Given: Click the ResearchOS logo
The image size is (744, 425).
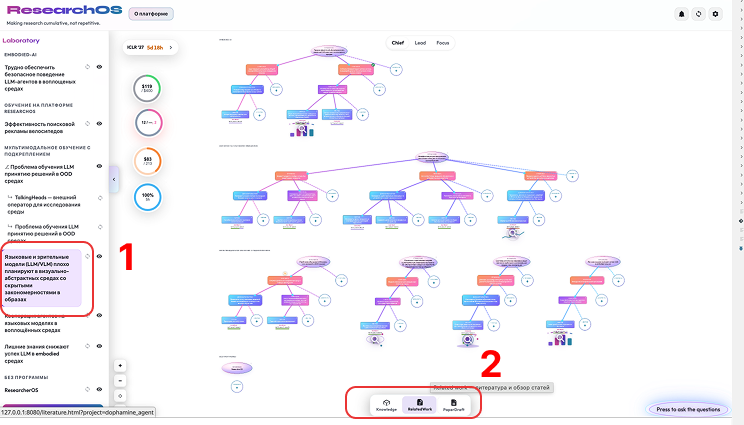Looking at the screenshot, I should pyautogui.click(x=65, y=10).
